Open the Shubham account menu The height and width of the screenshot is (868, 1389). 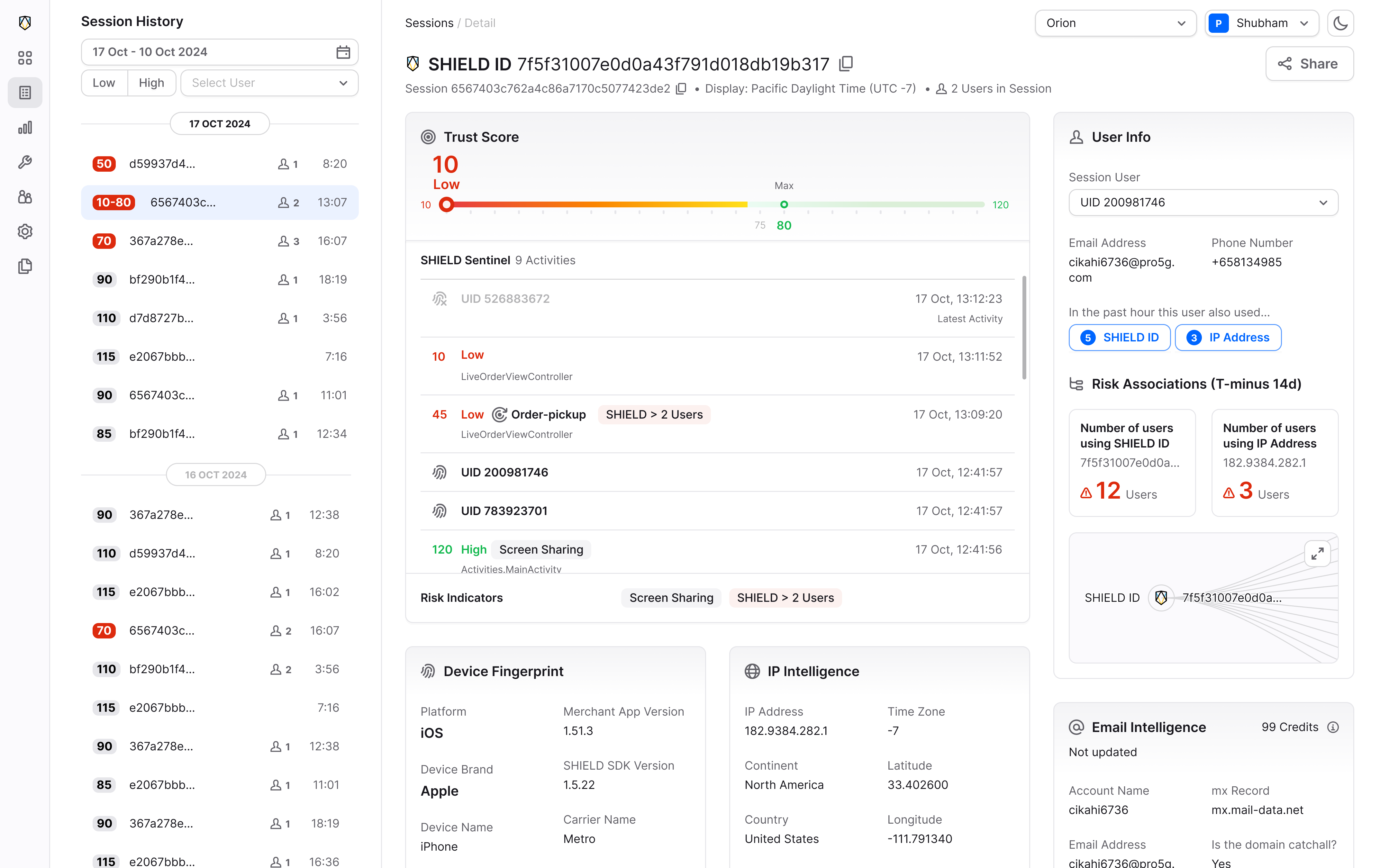[1262, 23]
